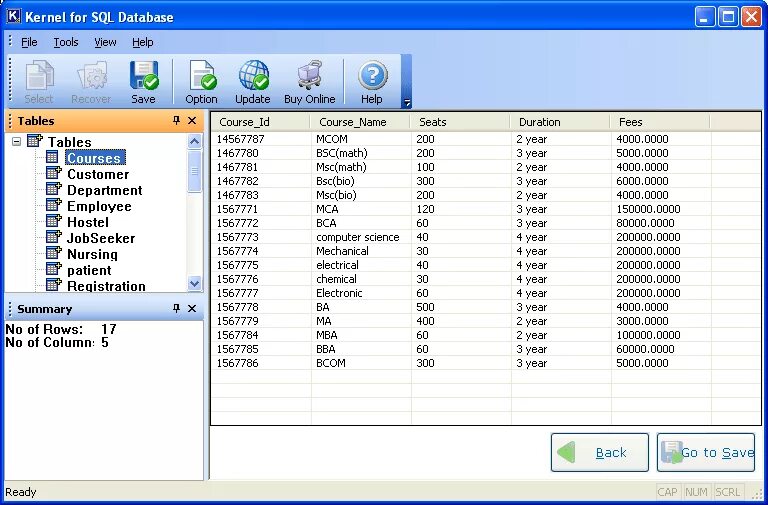Select the JobSeeker table in tree
Image resolution: width=768 pixels, height=505 pixels.
100,239
